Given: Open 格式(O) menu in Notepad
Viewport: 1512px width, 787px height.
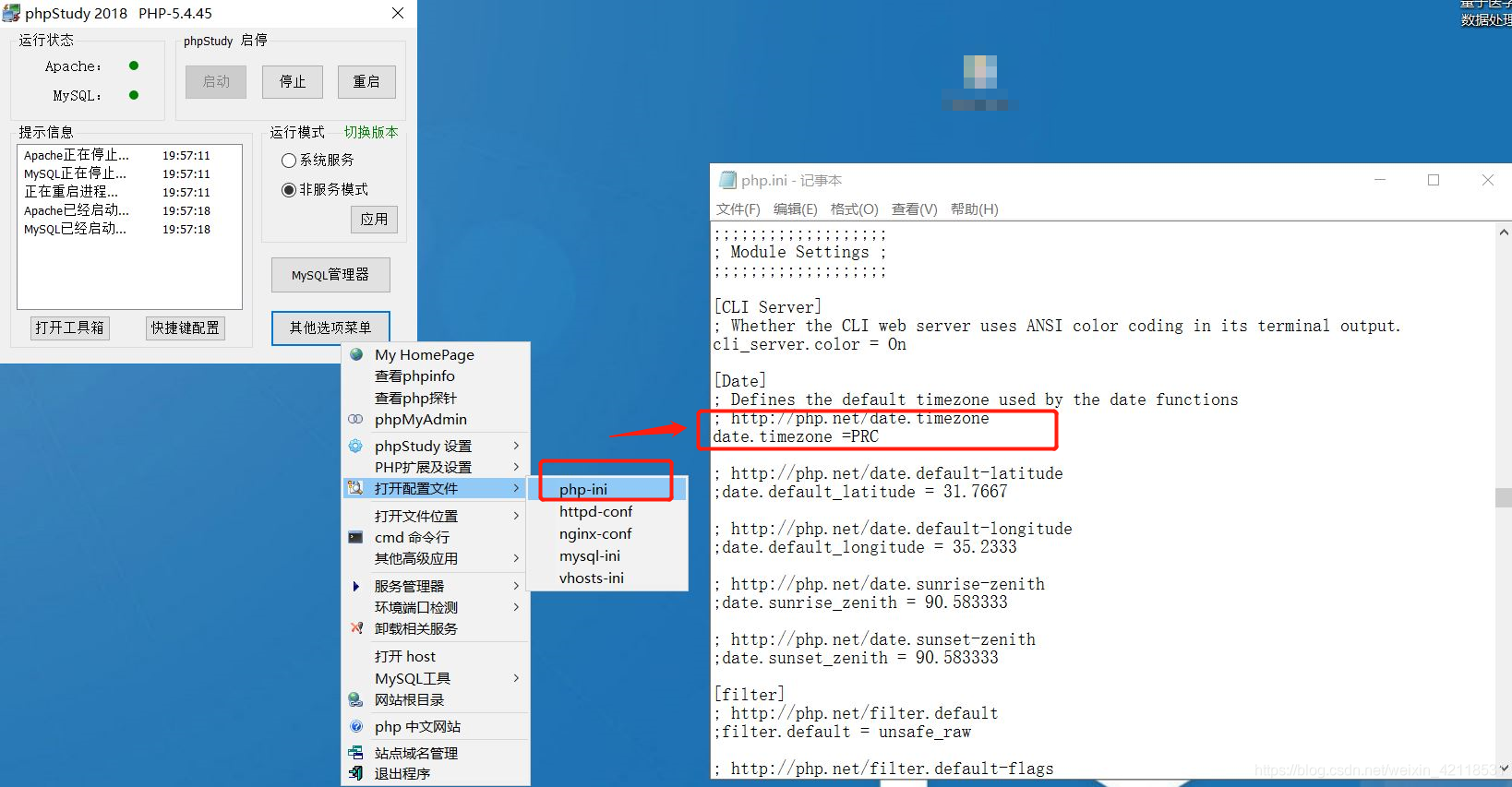Looking at the screenshot, I should coord(854,209).
